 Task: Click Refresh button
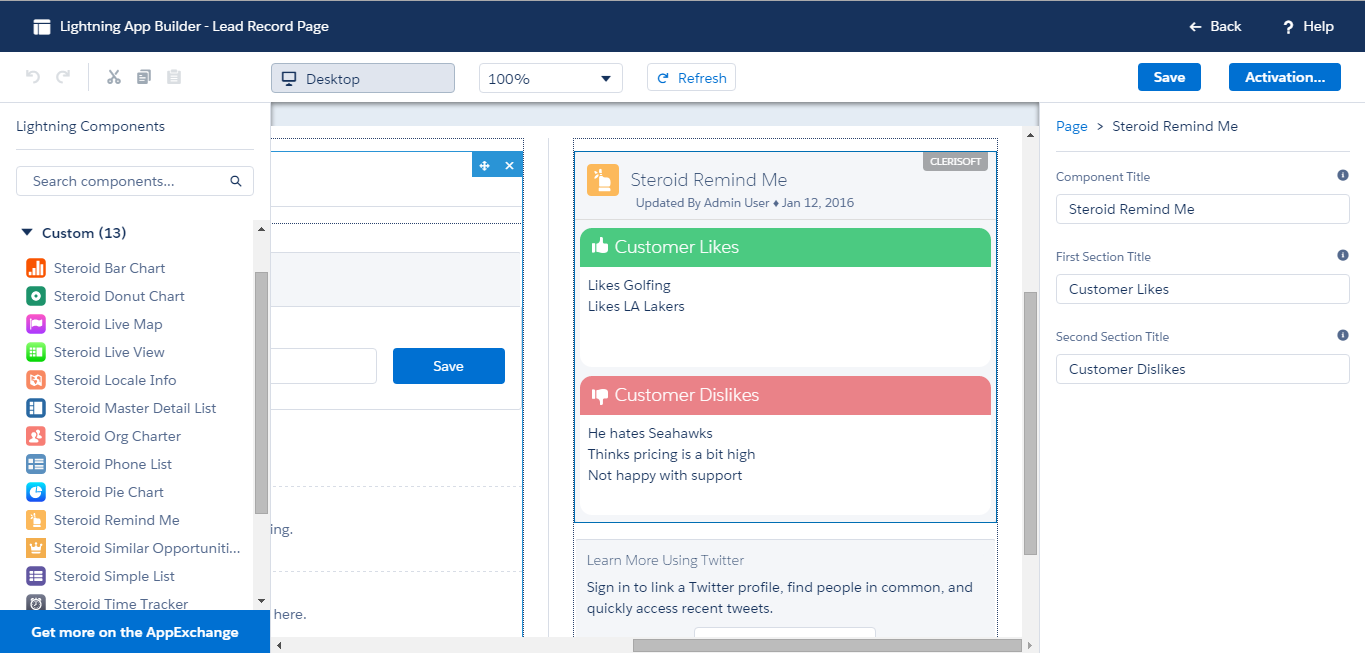pyautogui.click(x=692, y=78)
